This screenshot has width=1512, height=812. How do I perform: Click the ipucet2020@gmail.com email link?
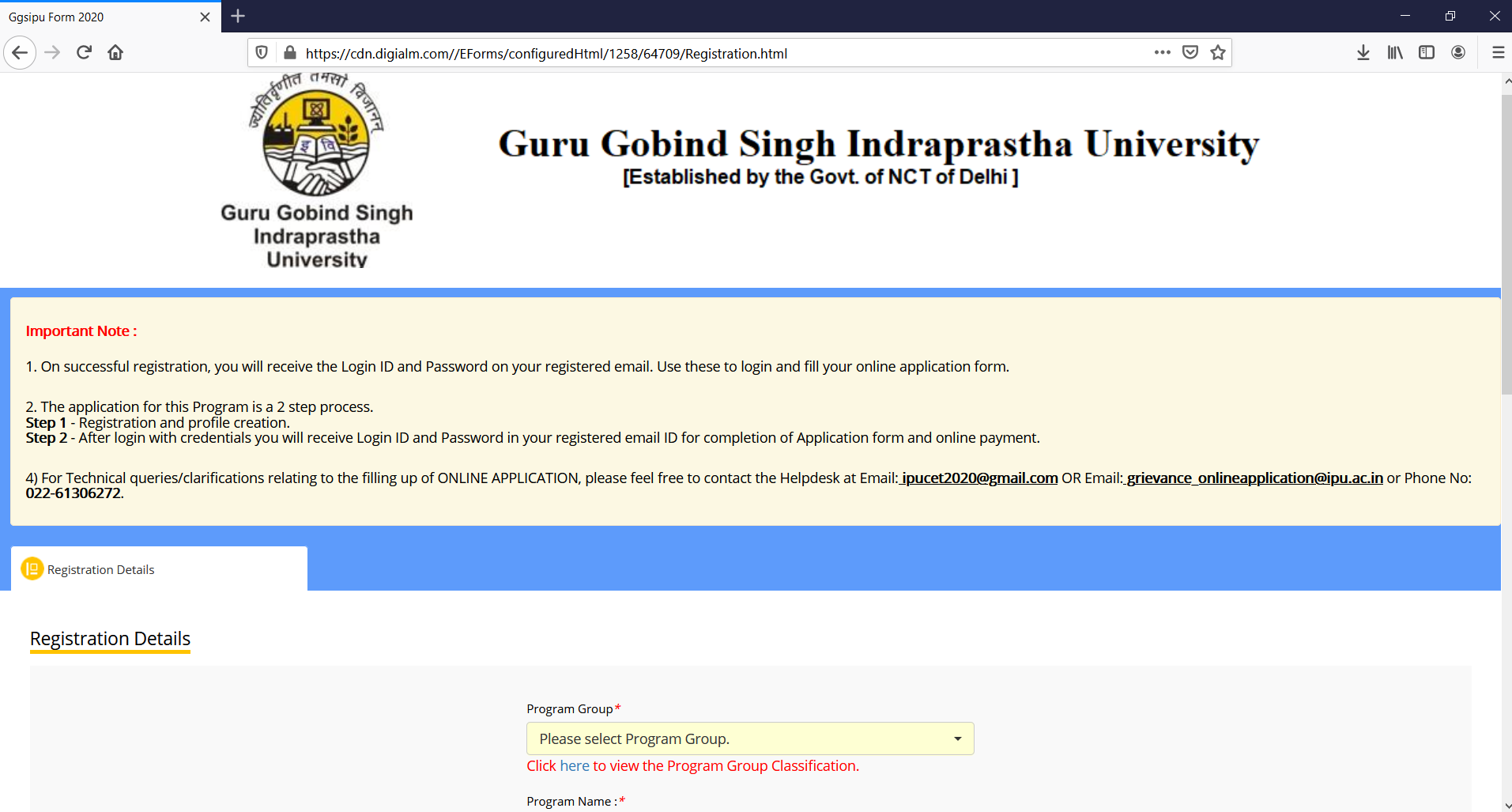pyautogui.click(x=978, y=478)
